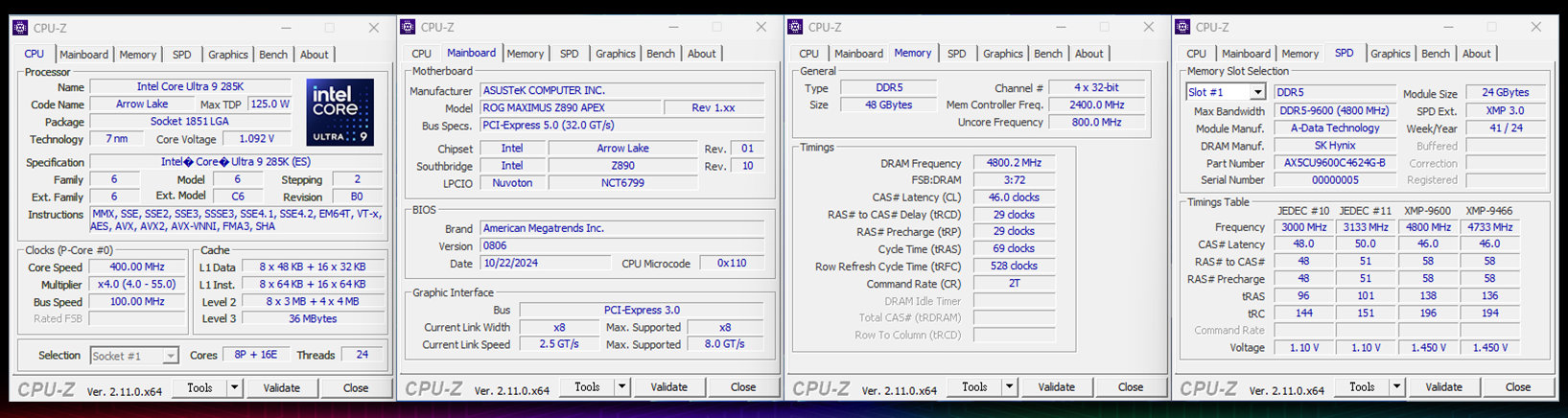This screenshot has width=1568, height=418.
Task: Click the Nuvoton LPCIO field
Action: pyautogui.click(x=512, y=183)
